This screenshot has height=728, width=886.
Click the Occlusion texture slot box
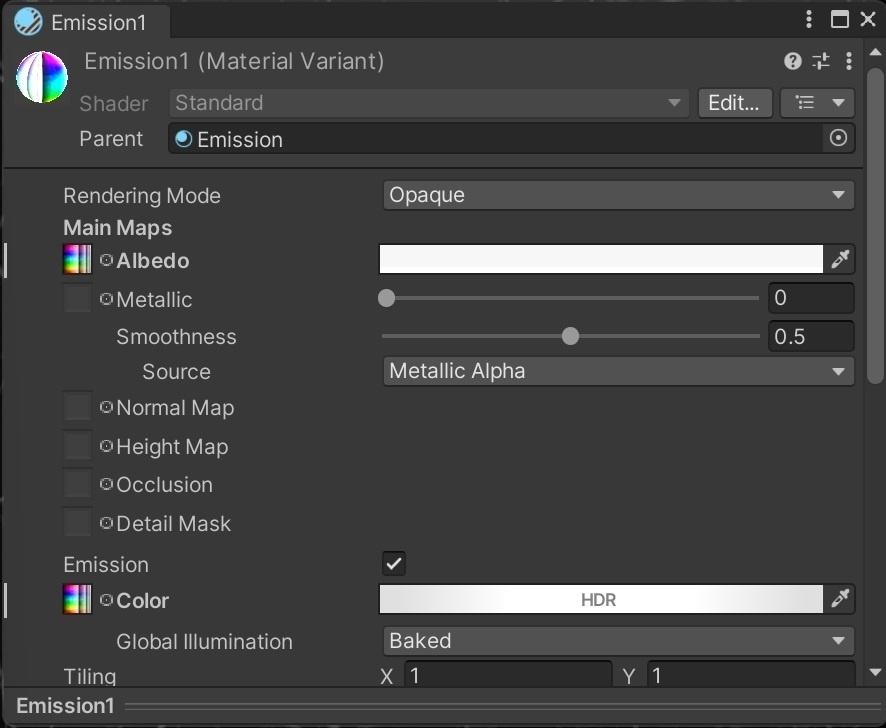click(x=77, y=485)
